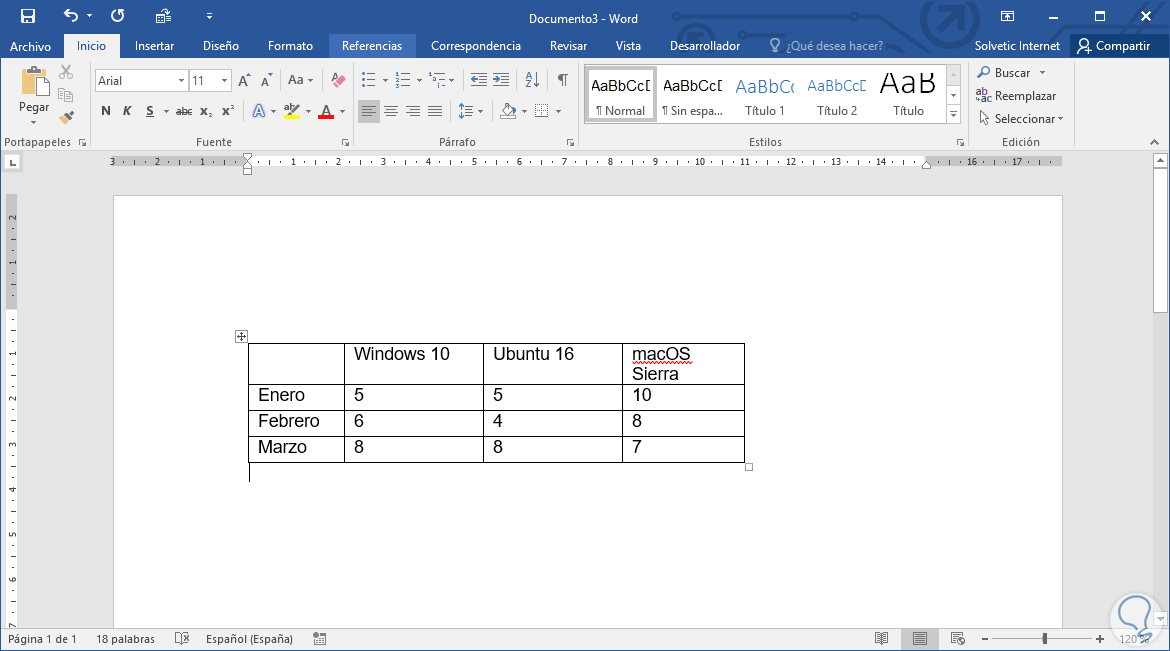Click the Copy format paintbrush icon
This screenshot has width=1170, height=651.
click(x=66, y=118)
